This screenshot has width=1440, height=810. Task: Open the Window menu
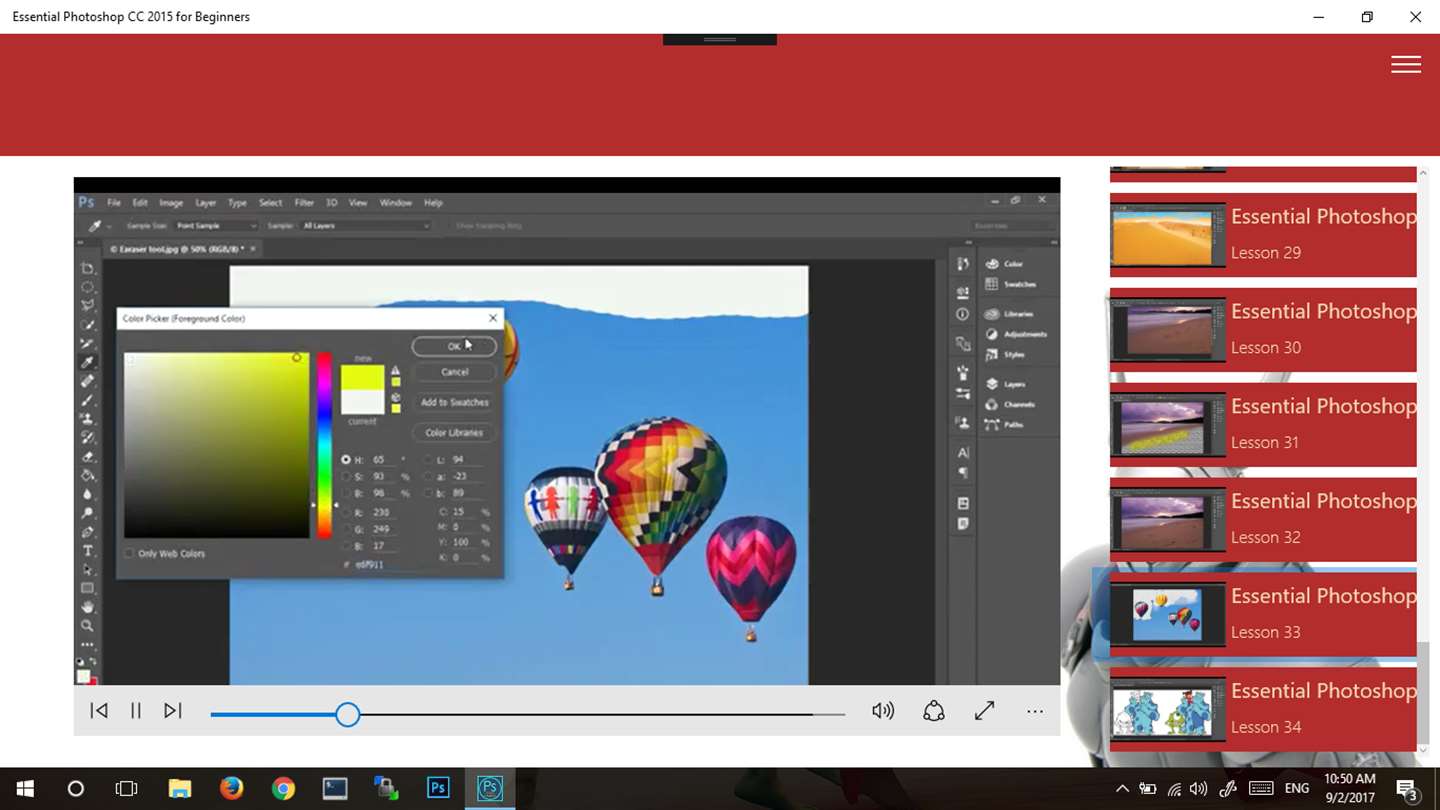click(x=395, y=202)
